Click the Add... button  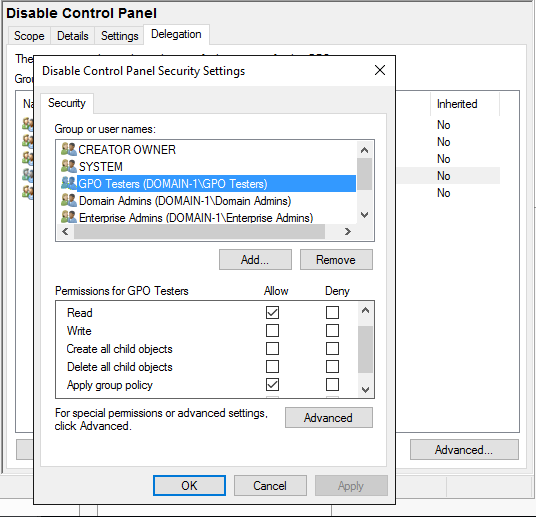[255, 260]
